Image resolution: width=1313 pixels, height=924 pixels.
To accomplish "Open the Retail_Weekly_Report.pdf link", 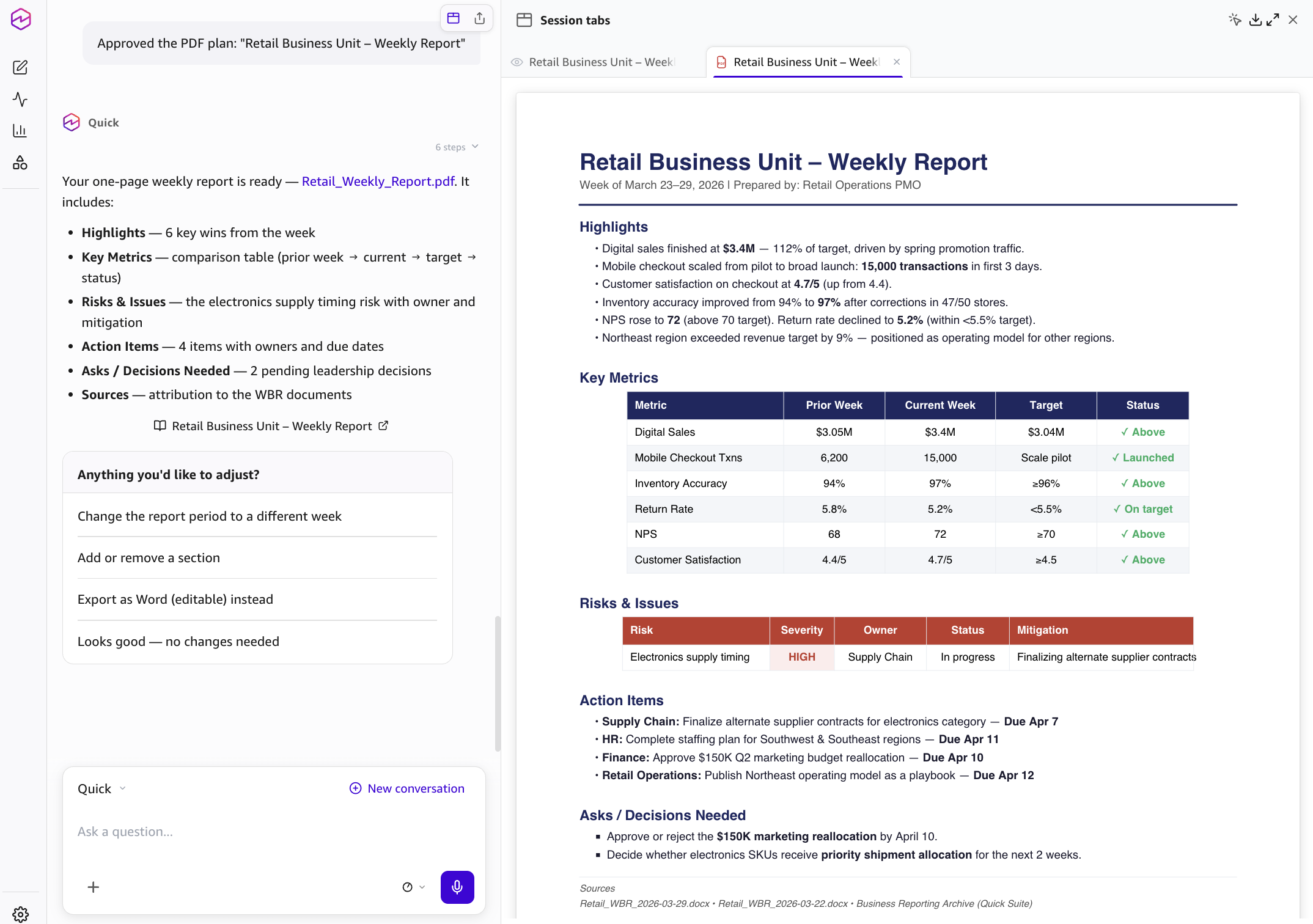I will point(378,182).
